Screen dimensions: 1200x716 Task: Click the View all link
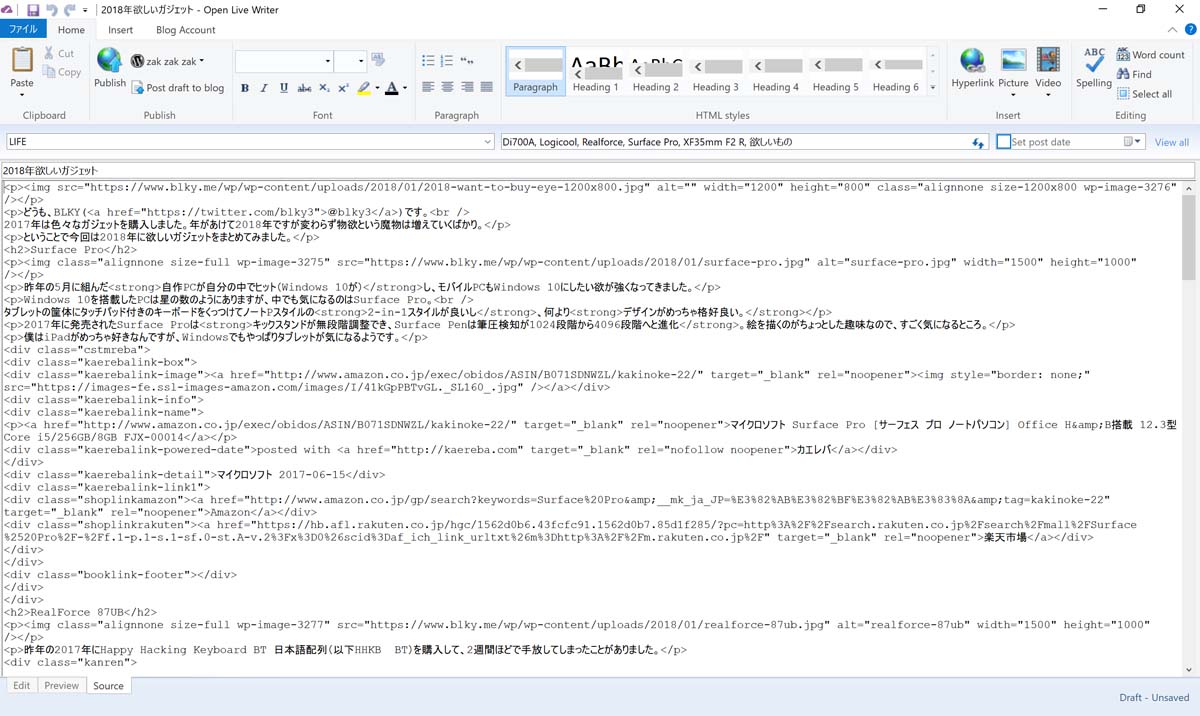[1172, 142]
